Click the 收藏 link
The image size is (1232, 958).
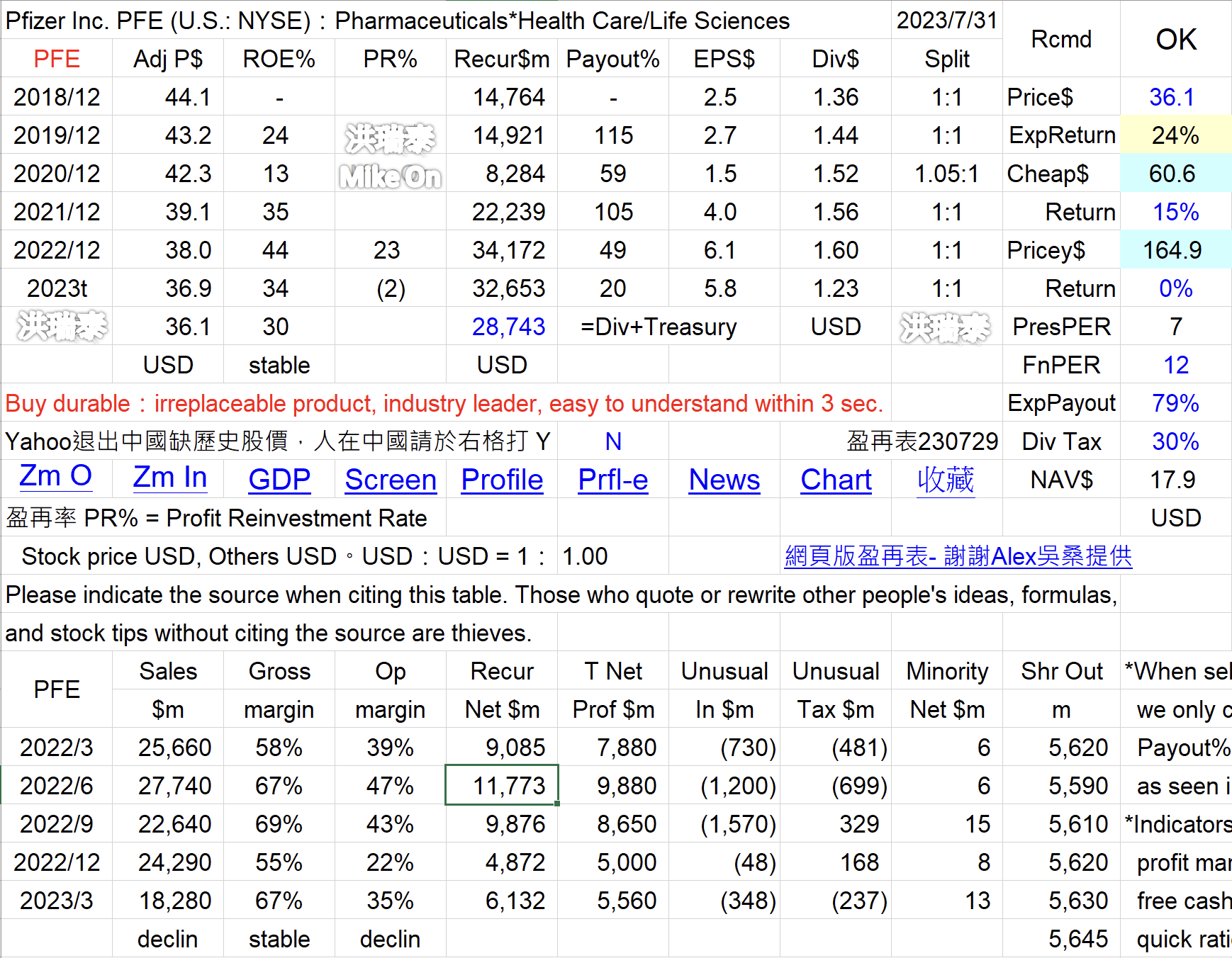tap(946, 480)
